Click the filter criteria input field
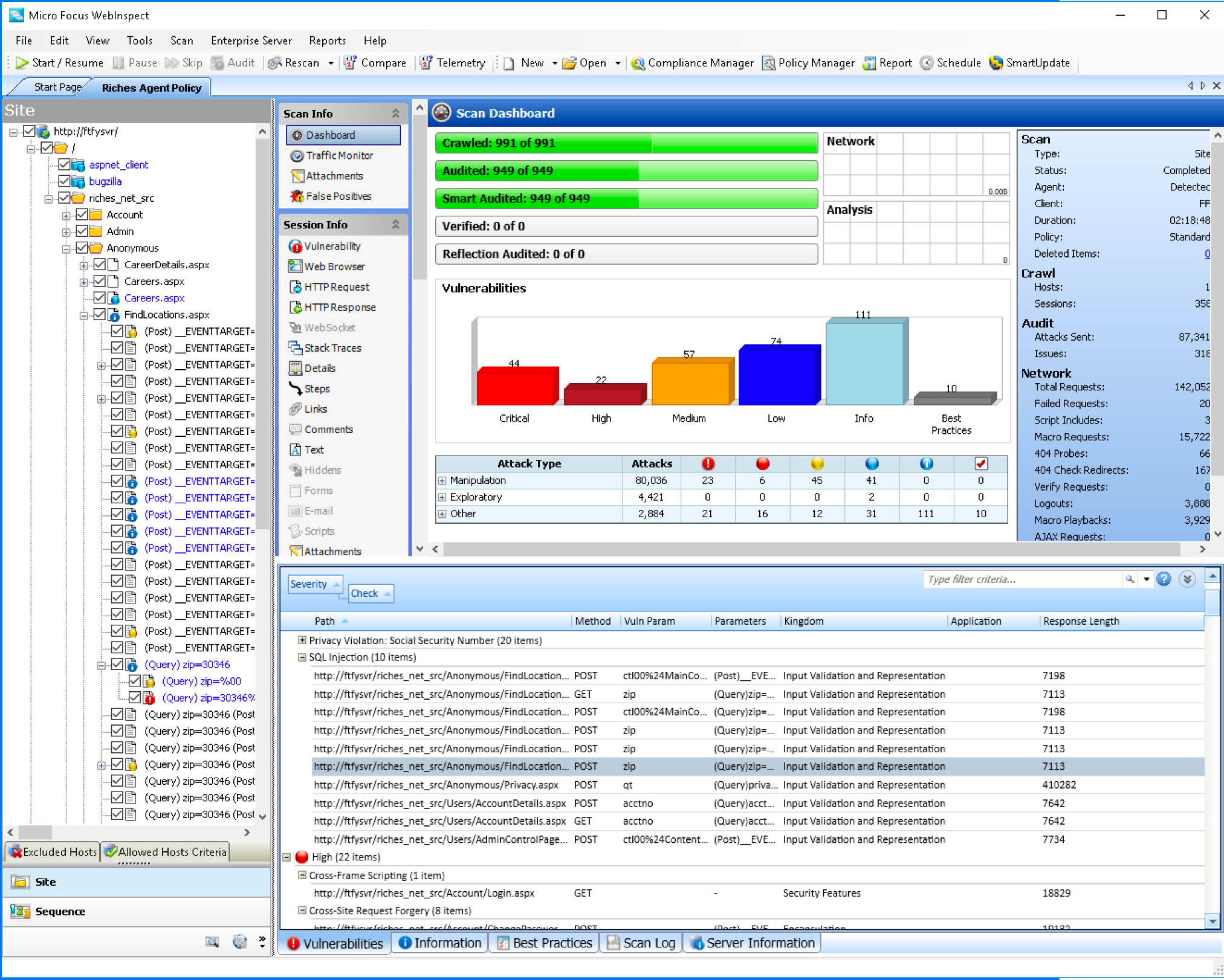Image resolution: width=1224 pixels, height=980 pixels. pyautogui.click(x=1022, y=579)
